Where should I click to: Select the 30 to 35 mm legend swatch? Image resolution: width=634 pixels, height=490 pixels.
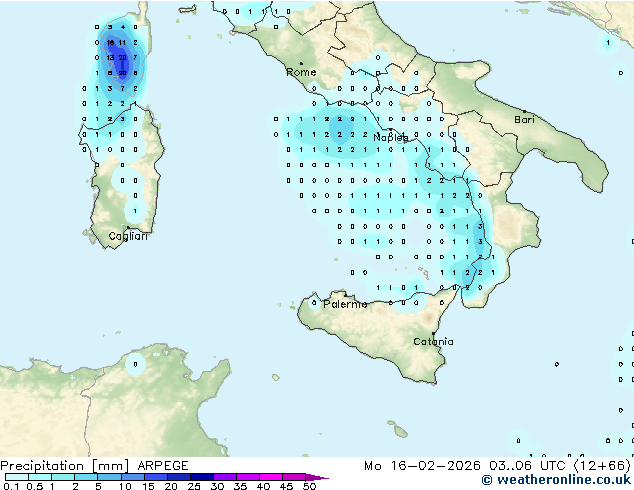tap(224, 477)
